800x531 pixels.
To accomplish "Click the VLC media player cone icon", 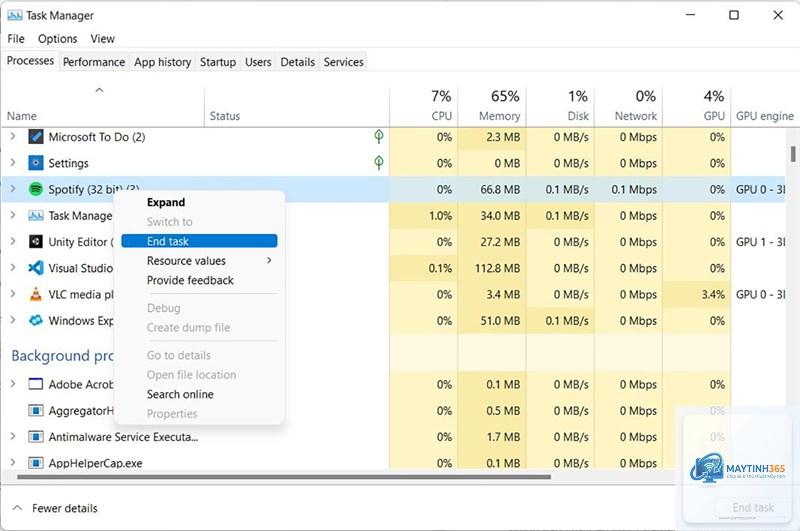I will point(36,294).
